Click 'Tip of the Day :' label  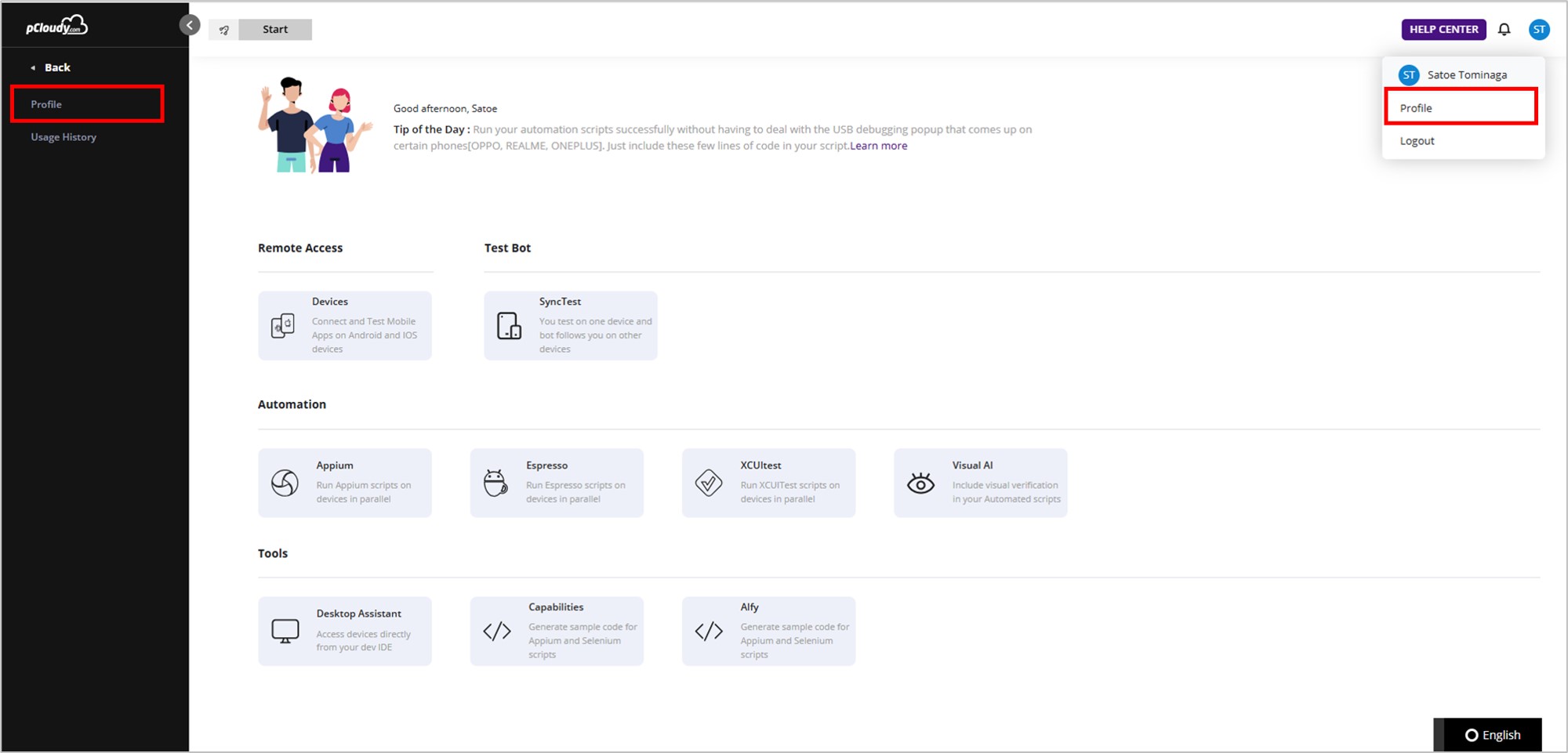432,130
